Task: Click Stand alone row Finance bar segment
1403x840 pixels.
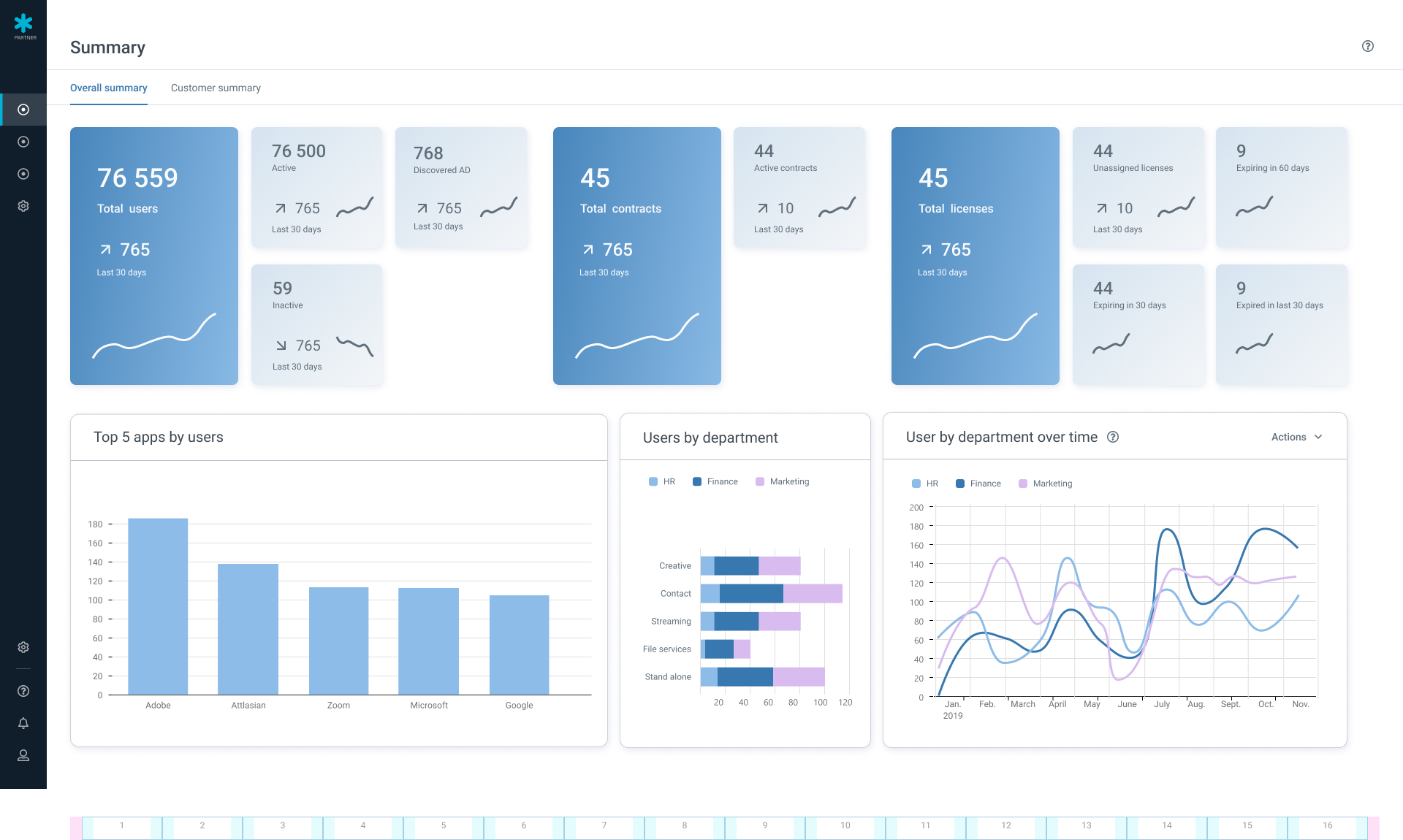Action: (745, 676)
